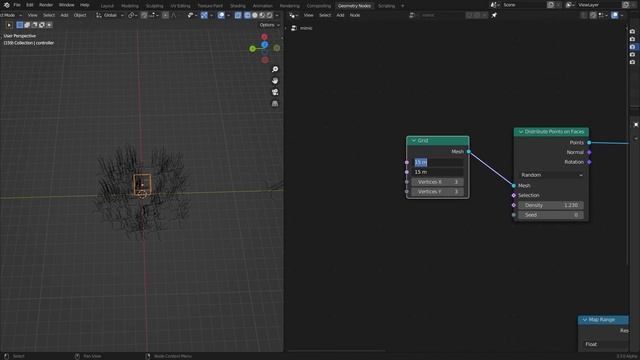Viewport: 640px width, 360px height.
Task: Toggle the node tree pin icon
Action: coord(494,15)
